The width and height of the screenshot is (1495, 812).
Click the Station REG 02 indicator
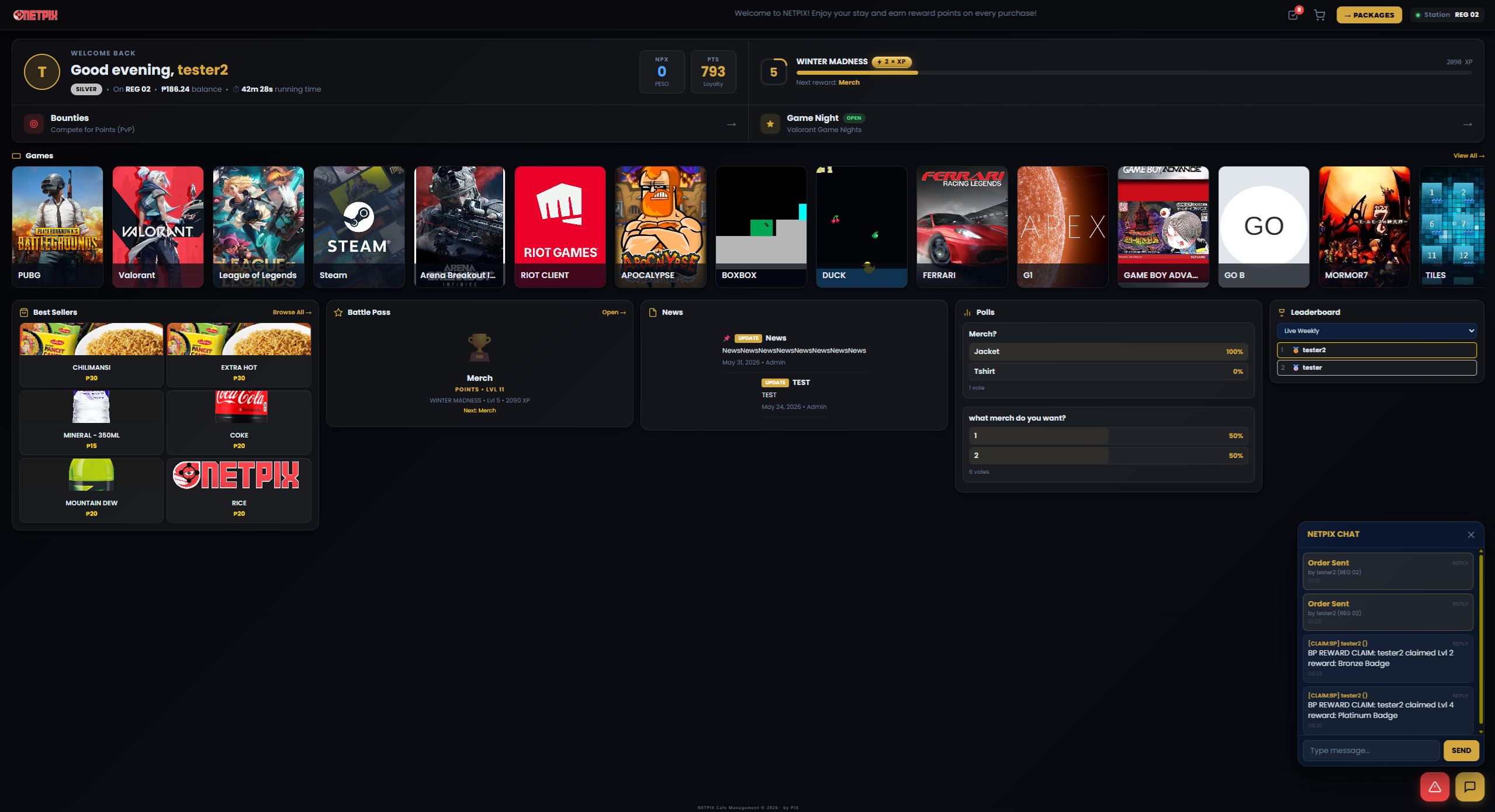click(1447, 15)
